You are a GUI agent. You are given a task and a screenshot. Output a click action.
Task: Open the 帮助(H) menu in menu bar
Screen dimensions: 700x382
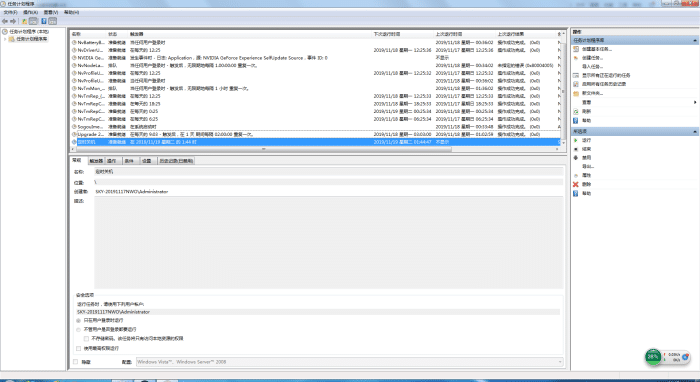71,12
